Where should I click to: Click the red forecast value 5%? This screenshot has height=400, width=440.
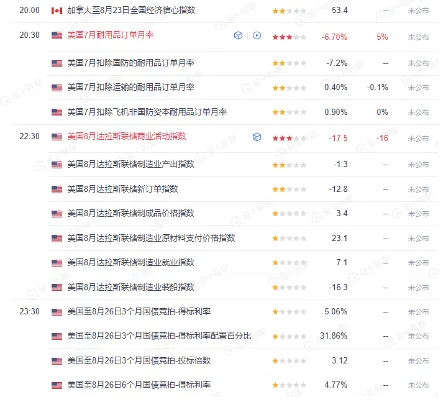[x=382, y=37]
